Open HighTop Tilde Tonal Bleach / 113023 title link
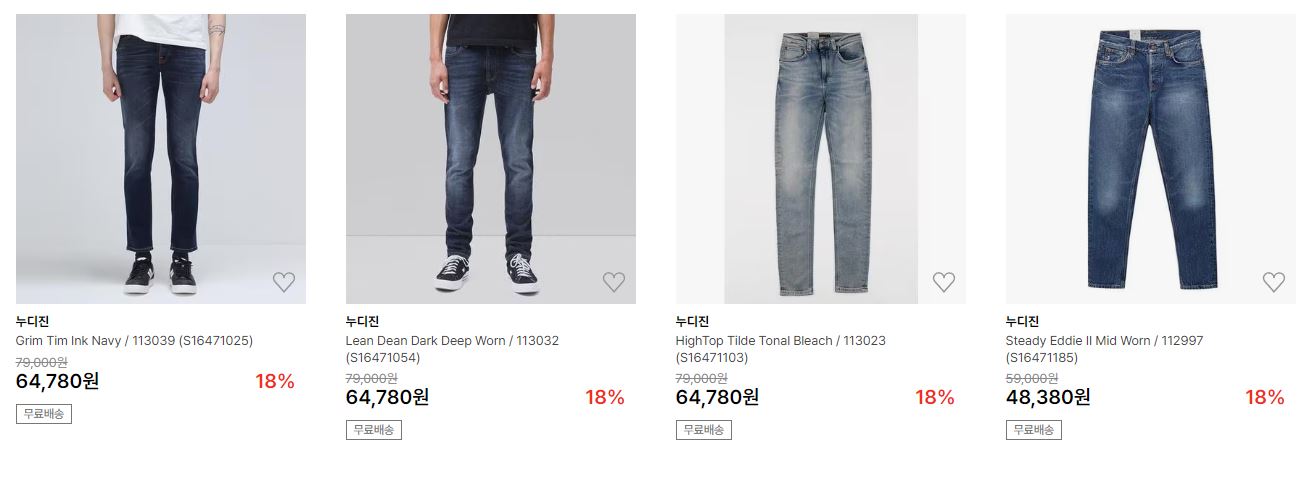 [x=781, y=349]
